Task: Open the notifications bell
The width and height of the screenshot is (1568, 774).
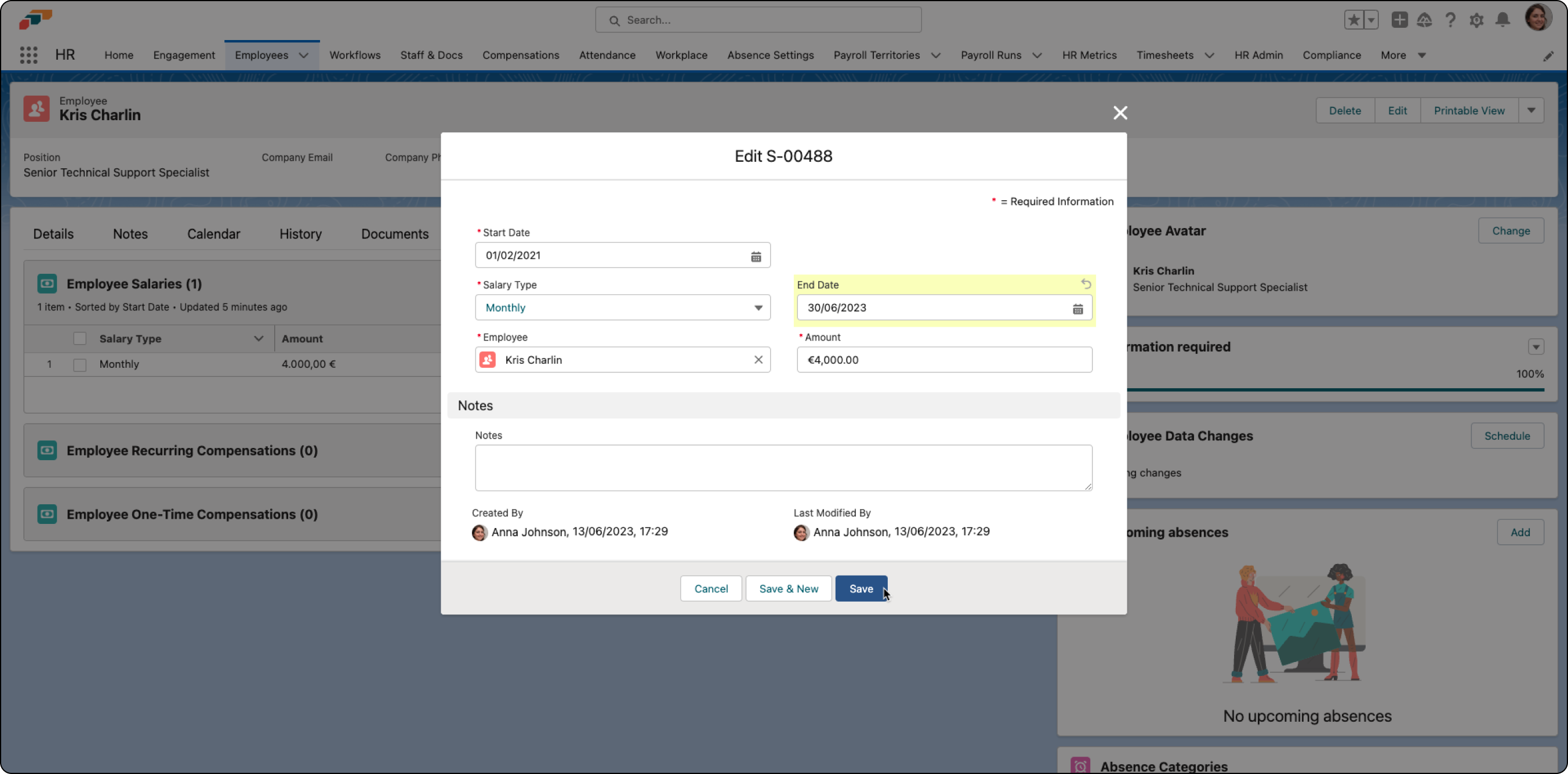Action: 1502,20
